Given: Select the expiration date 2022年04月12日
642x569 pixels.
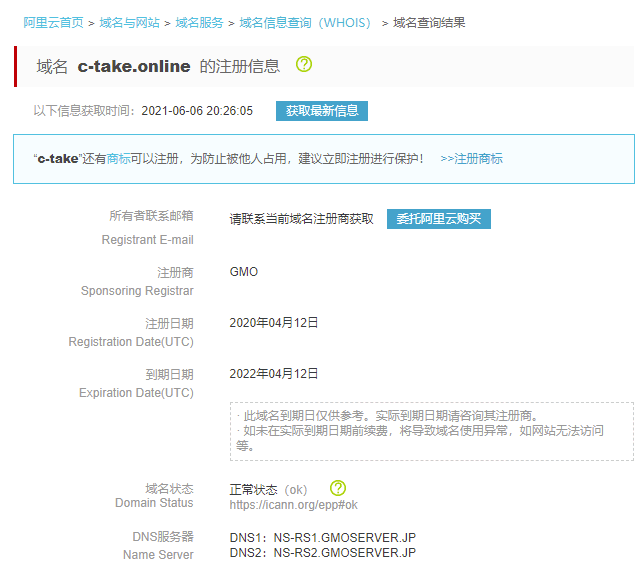Looking at the screenshot, I should (x=274, y=374).
